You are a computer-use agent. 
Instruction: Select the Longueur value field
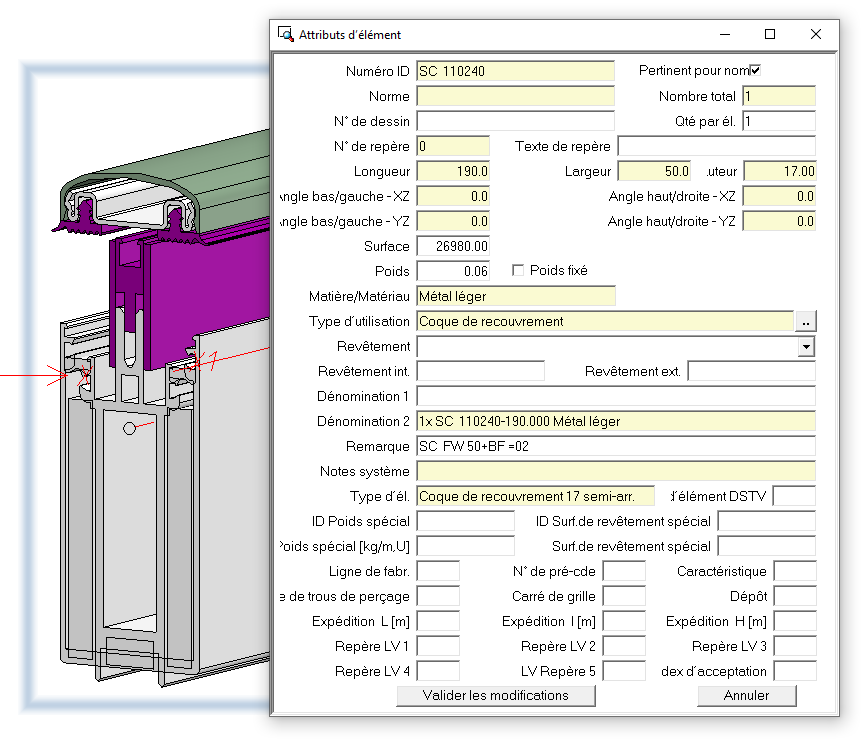452,172
